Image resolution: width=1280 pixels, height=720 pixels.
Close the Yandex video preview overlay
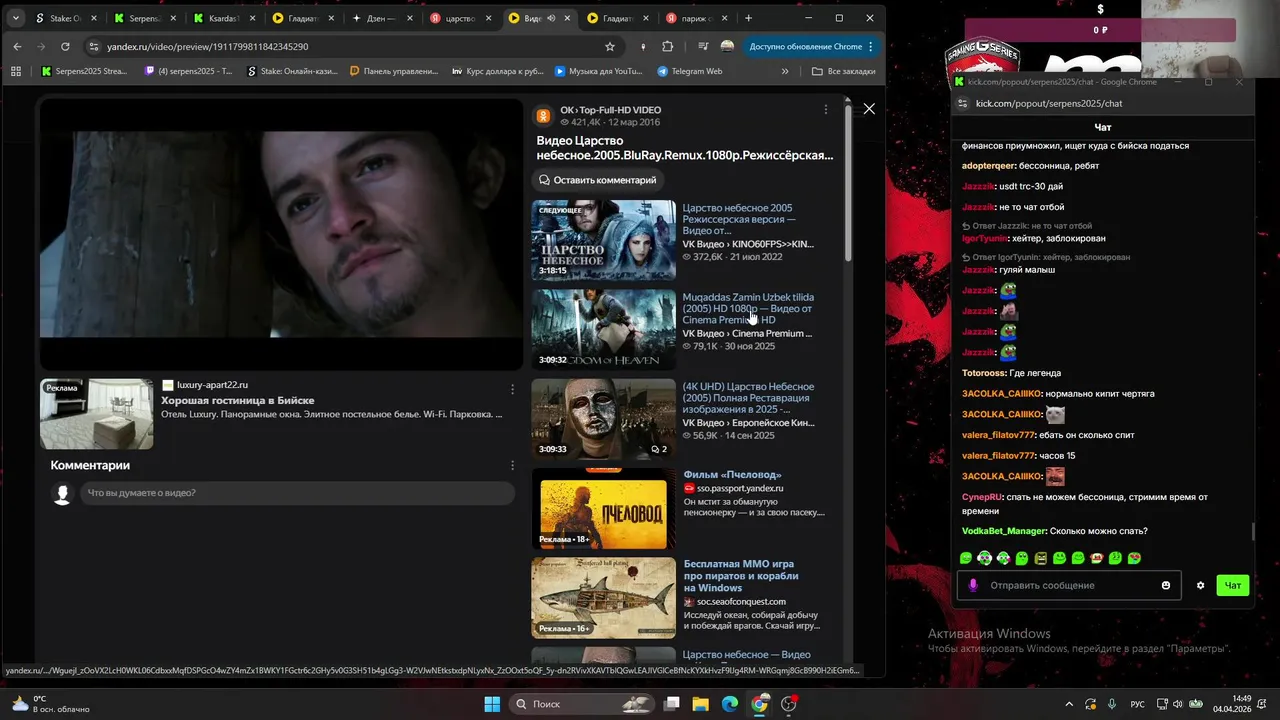click(869, 108)
